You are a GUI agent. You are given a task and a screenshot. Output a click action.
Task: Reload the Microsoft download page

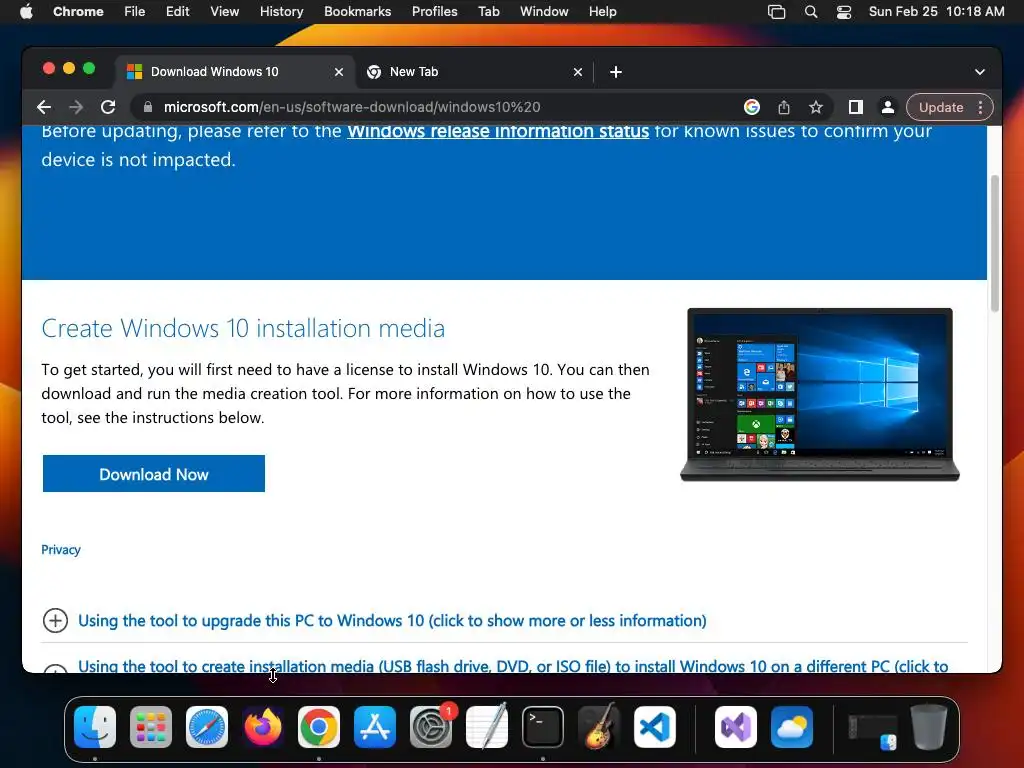108,107
